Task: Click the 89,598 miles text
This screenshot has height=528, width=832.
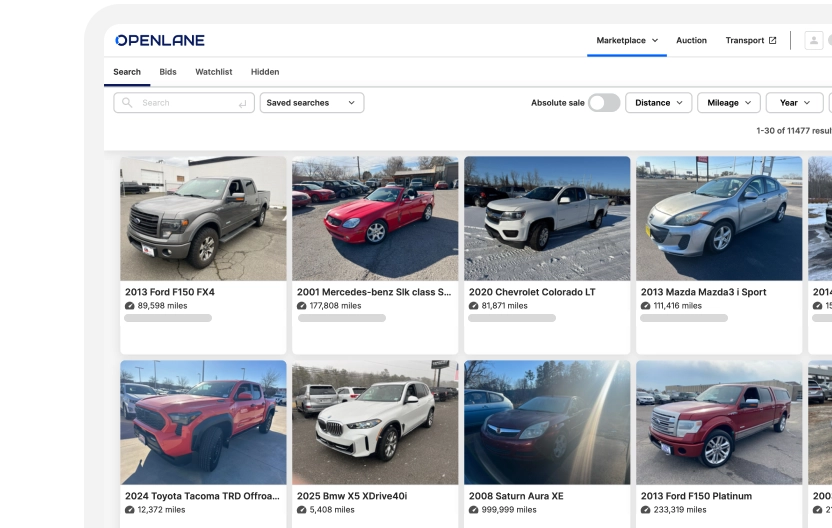Action: [x=162, y=306]
